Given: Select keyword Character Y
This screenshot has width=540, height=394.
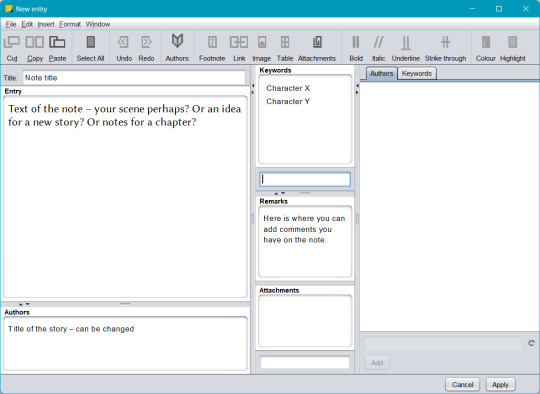Looking at the screenshot, I should pos(288,101).
